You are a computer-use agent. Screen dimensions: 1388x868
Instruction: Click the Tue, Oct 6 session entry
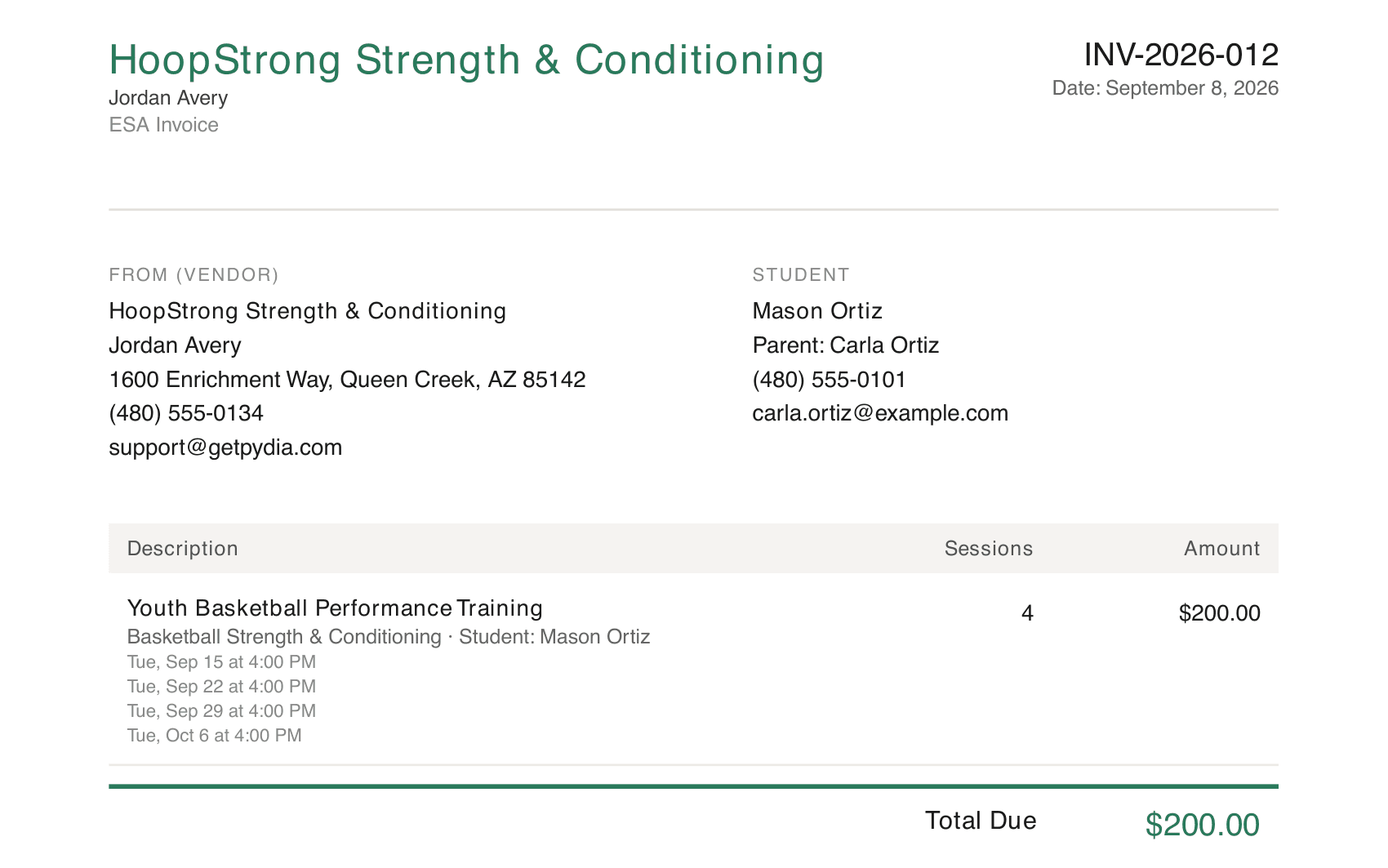click(215, 736)
